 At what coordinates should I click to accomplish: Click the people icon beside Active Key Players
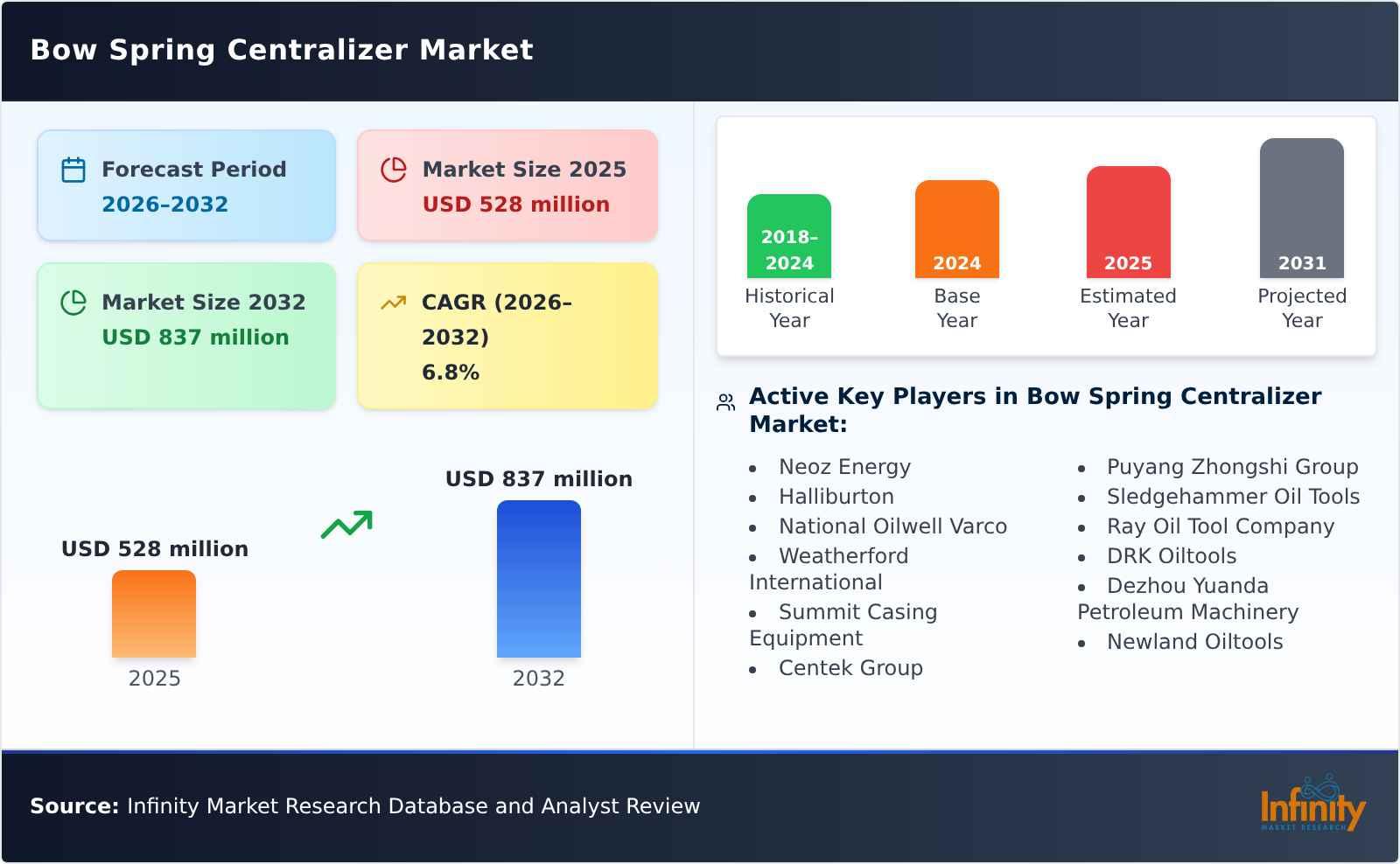click(725, 402)
